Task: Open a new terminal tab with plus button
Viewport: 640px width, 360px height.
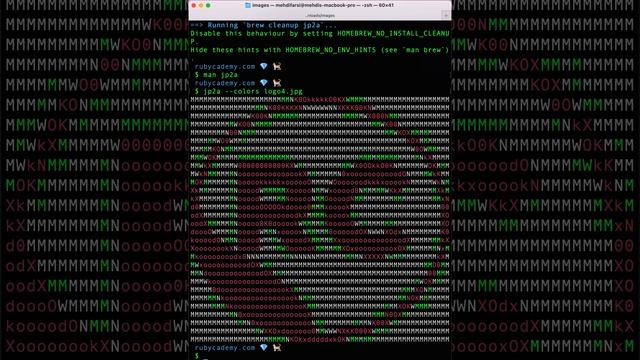Action: pyautogui.click(x=445, y=15)
